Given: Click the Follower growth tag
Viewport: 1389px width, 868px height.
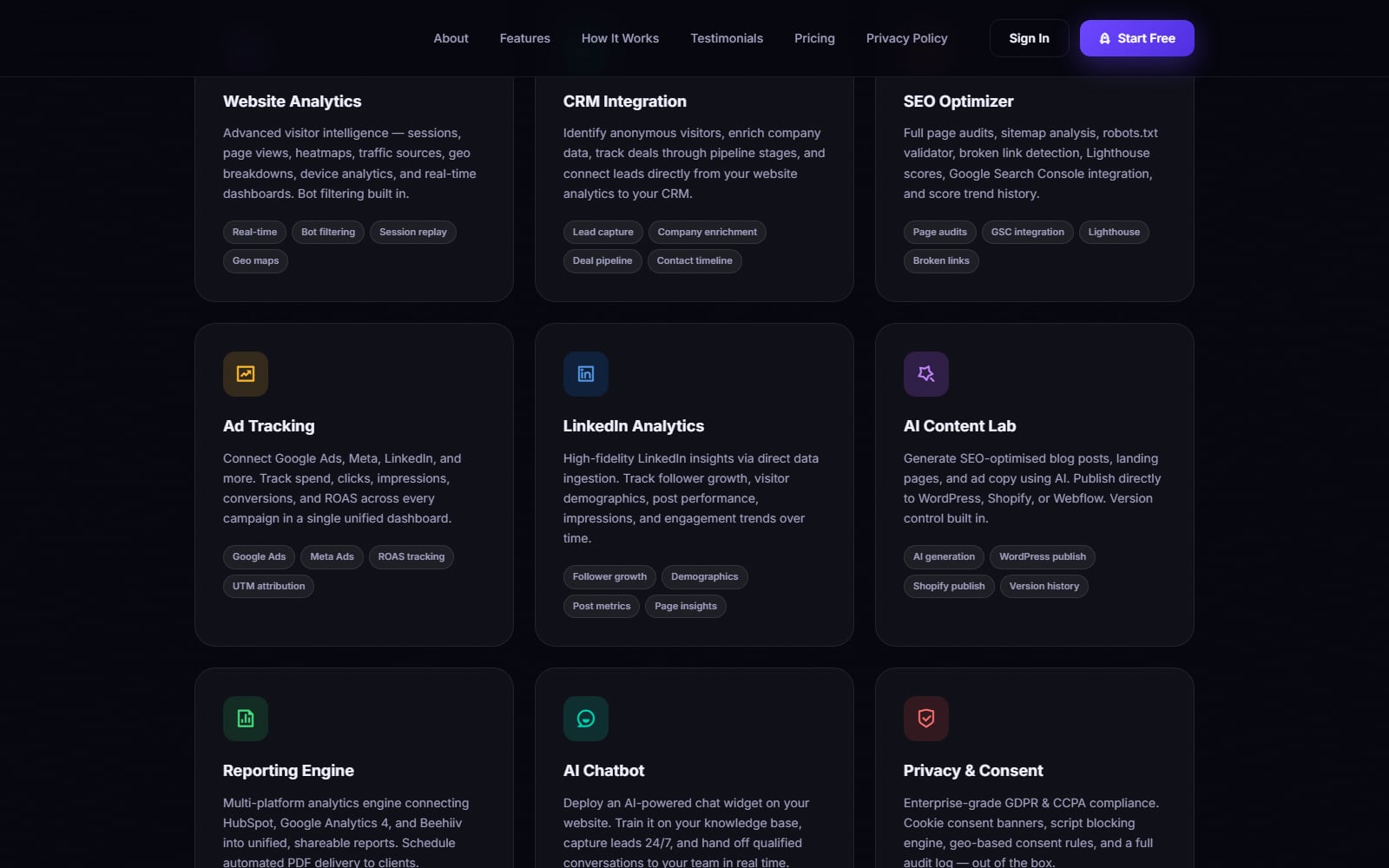Looking at the screenshot, I should (609, 577).
